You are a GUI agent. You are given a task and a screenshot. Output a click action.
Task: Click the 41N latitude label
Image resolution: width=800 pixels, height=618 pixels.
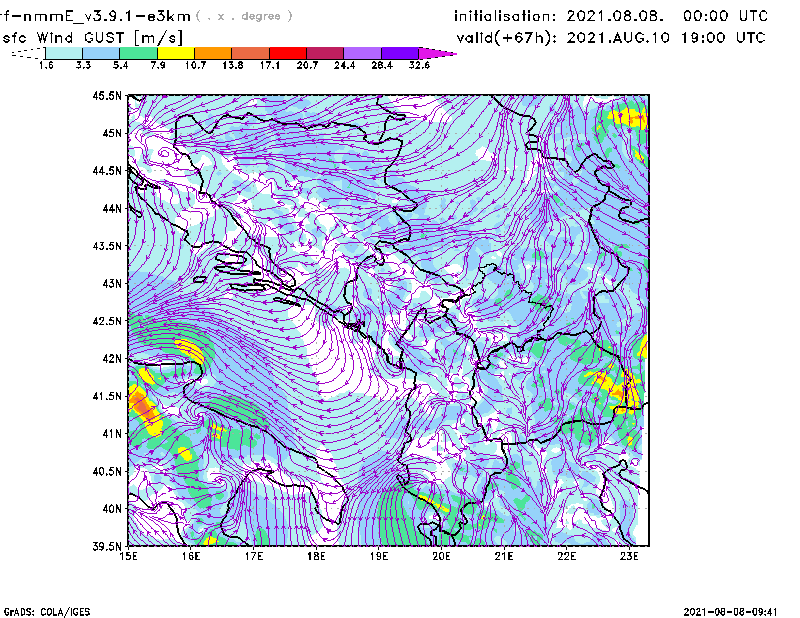click(x=112, y=434)
